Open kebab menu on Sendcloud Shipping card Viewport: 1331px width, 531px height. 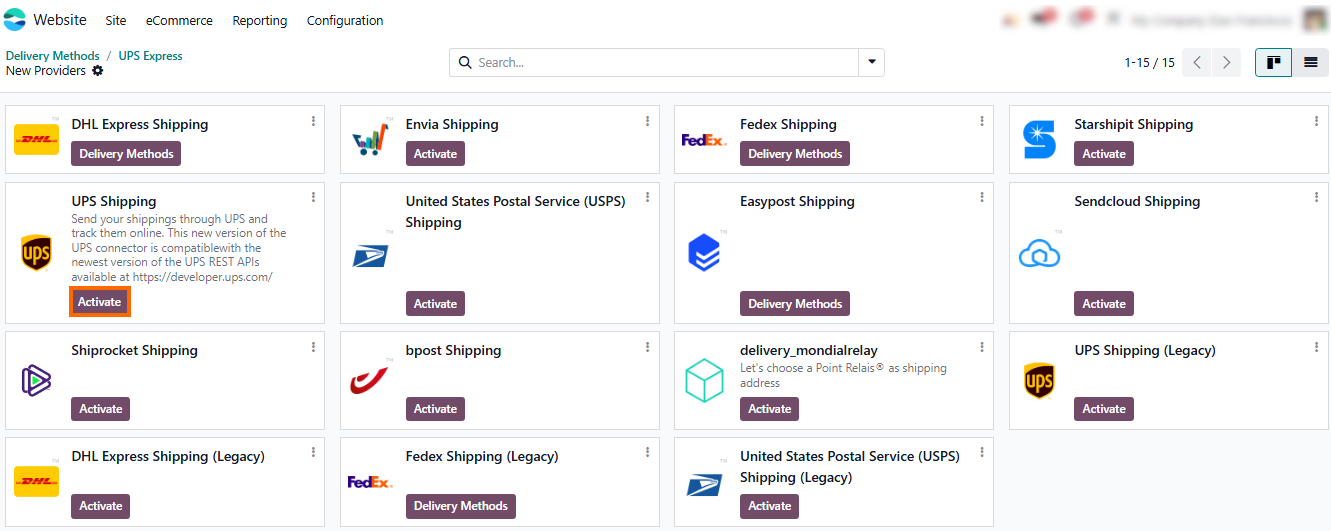click(1316, 198)
